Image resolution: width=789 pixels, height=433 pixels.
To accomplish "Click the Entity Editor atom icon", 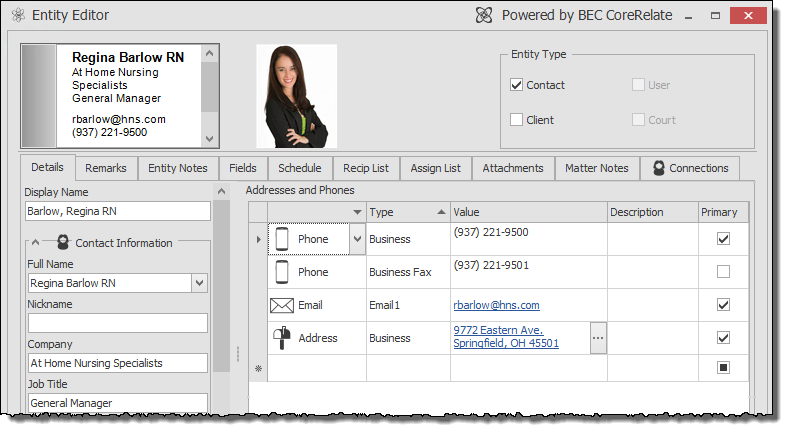I will [17, 15].
